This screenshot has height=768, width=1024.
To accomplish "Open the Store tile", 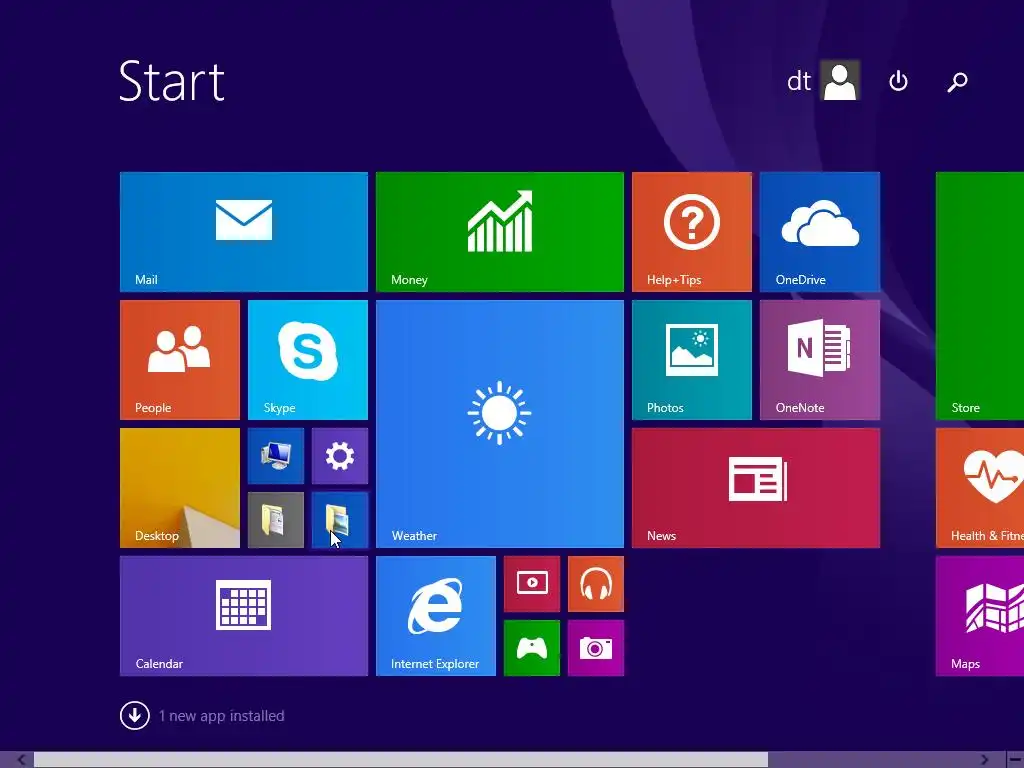I will tap(980, 296).
